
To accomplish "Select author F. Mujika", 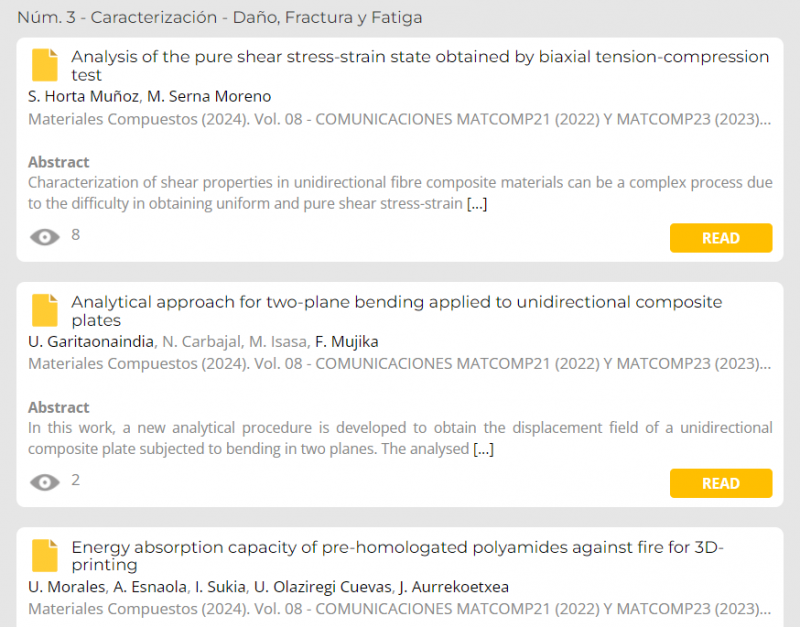I will (x=346, y=341).
